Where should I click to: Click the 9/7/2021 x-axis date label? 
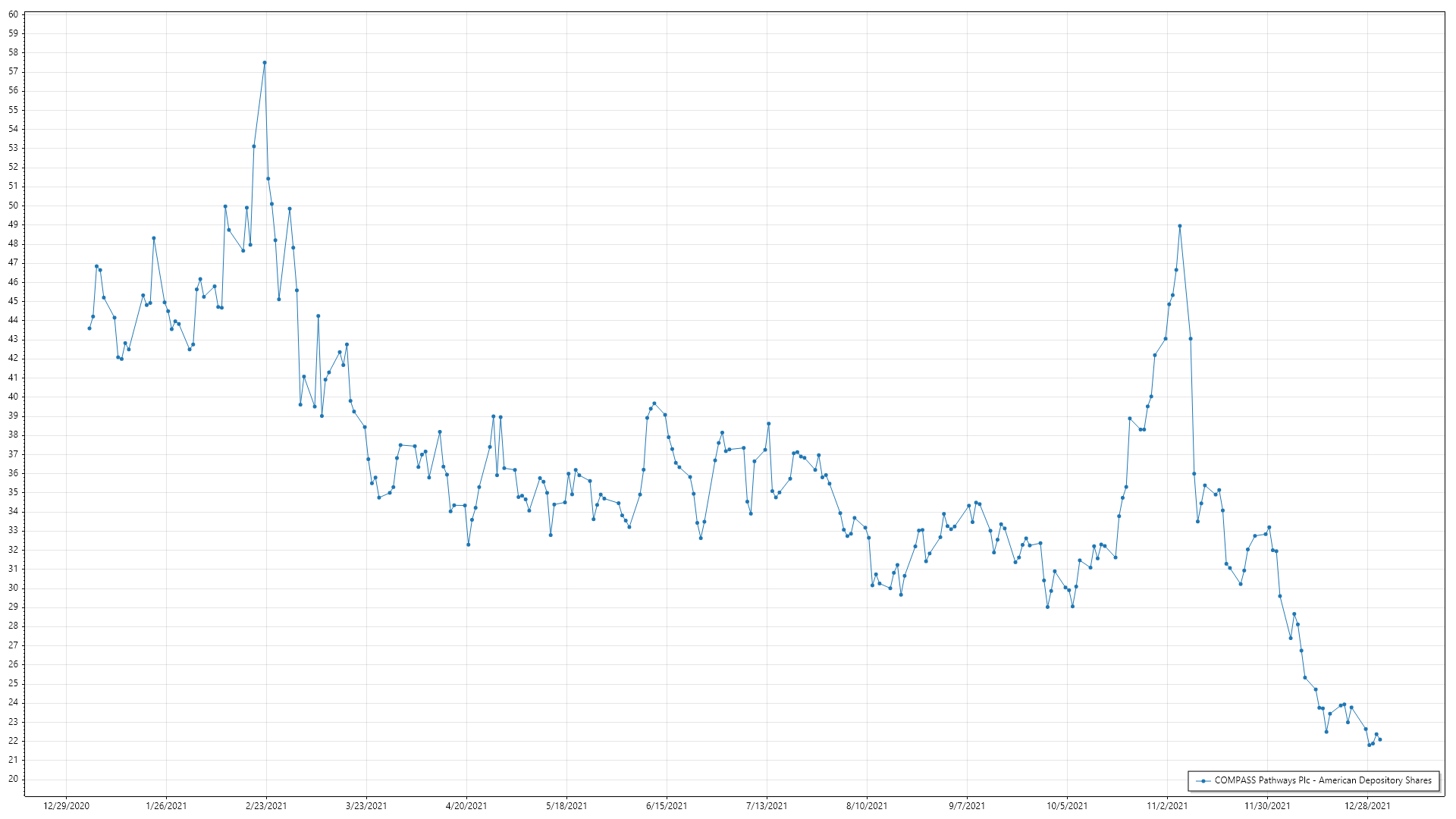click(x=967, y=806)
